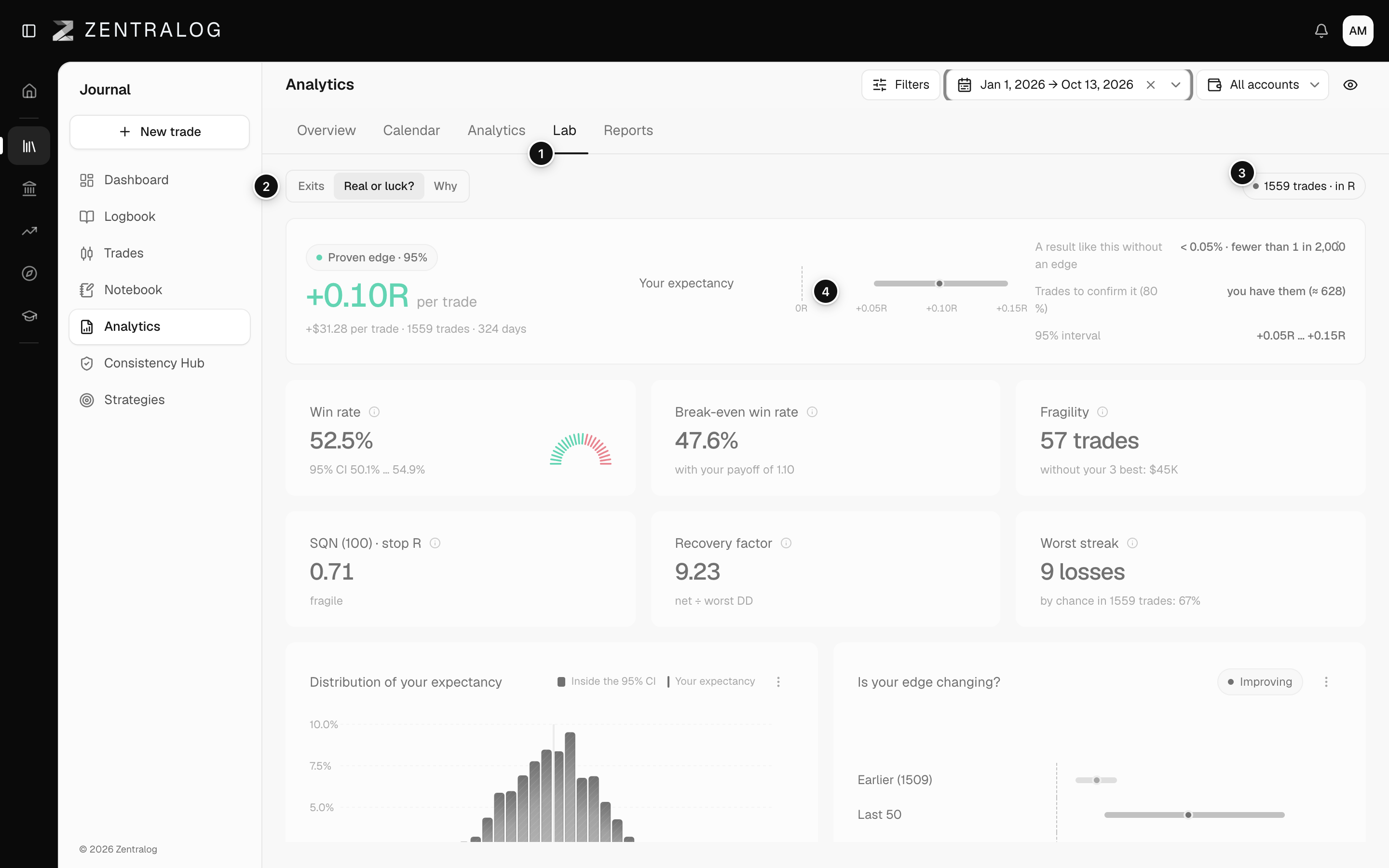This screenshot has height=868, width=1389.
Task: Select the Exits segment
Action: 311,186
